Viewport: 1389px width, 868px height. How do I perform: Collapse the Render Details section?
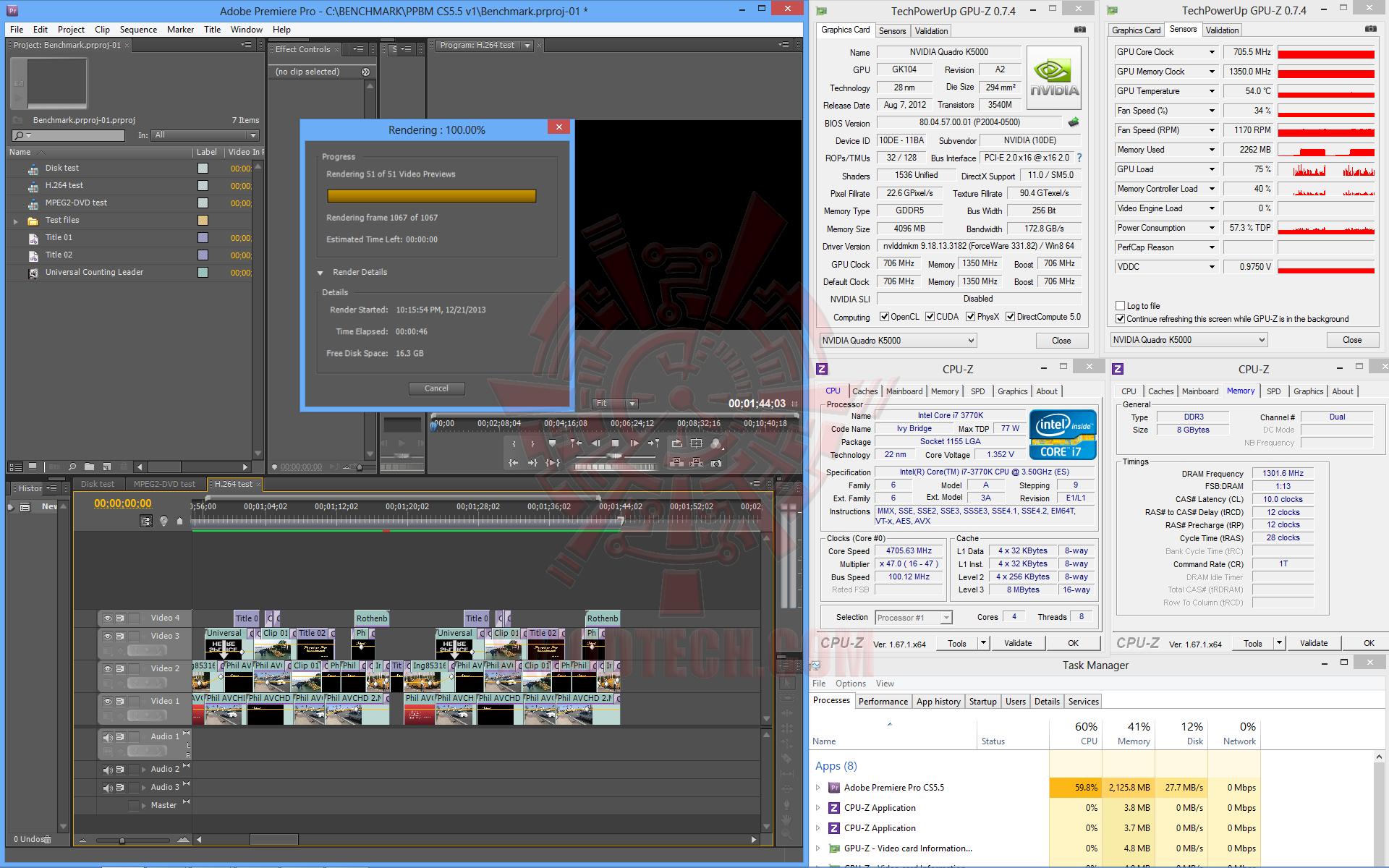(x=320, y=273)
